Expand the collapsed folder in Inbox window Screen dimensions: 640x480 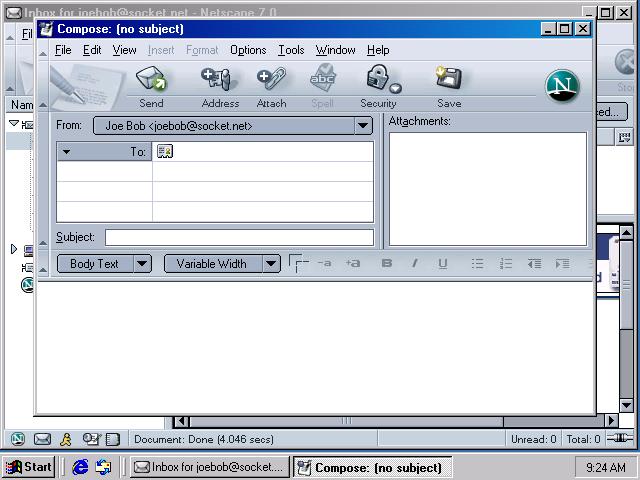[x=14, y=249]
